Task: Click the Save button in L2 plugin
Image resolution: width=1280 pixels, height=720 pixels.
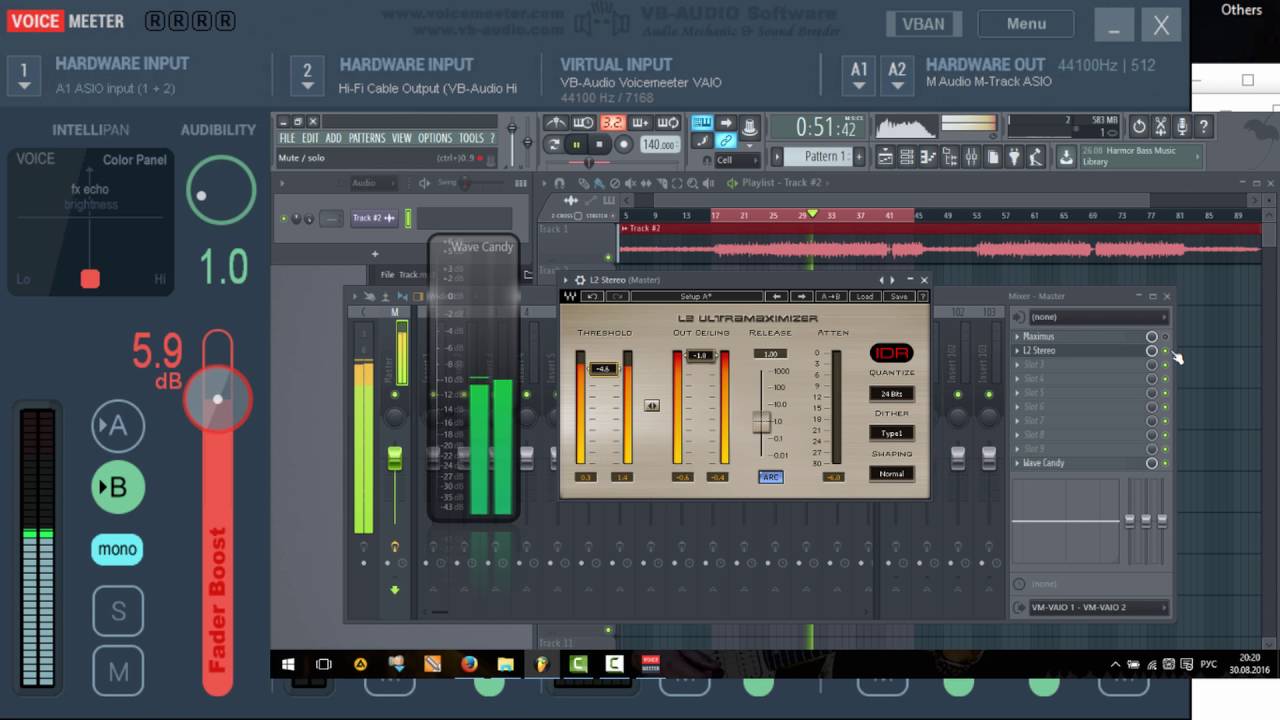Action: (x=899, y=296)
